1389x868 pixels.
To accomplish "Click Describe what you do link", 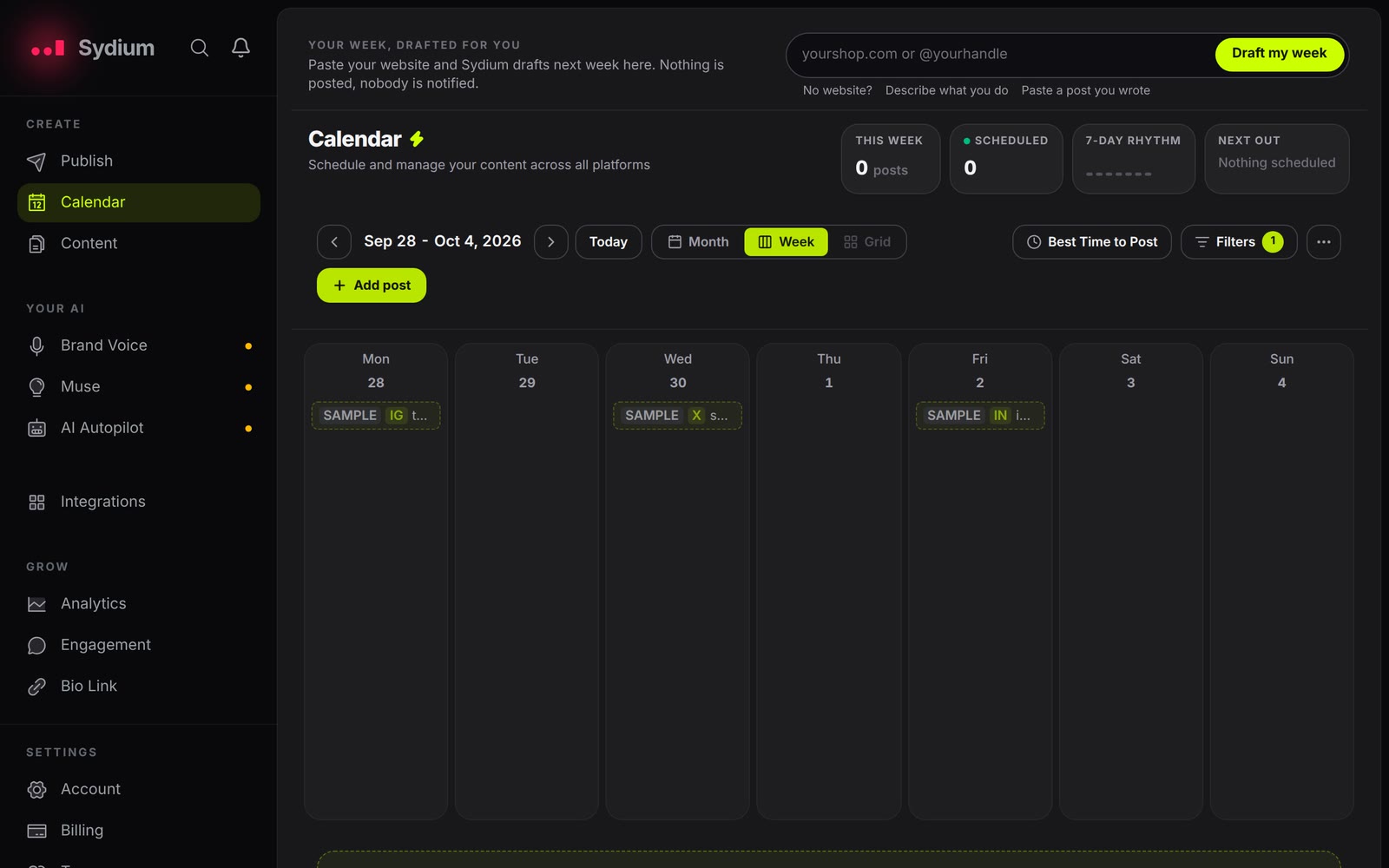I will click(x=947, y=90).
